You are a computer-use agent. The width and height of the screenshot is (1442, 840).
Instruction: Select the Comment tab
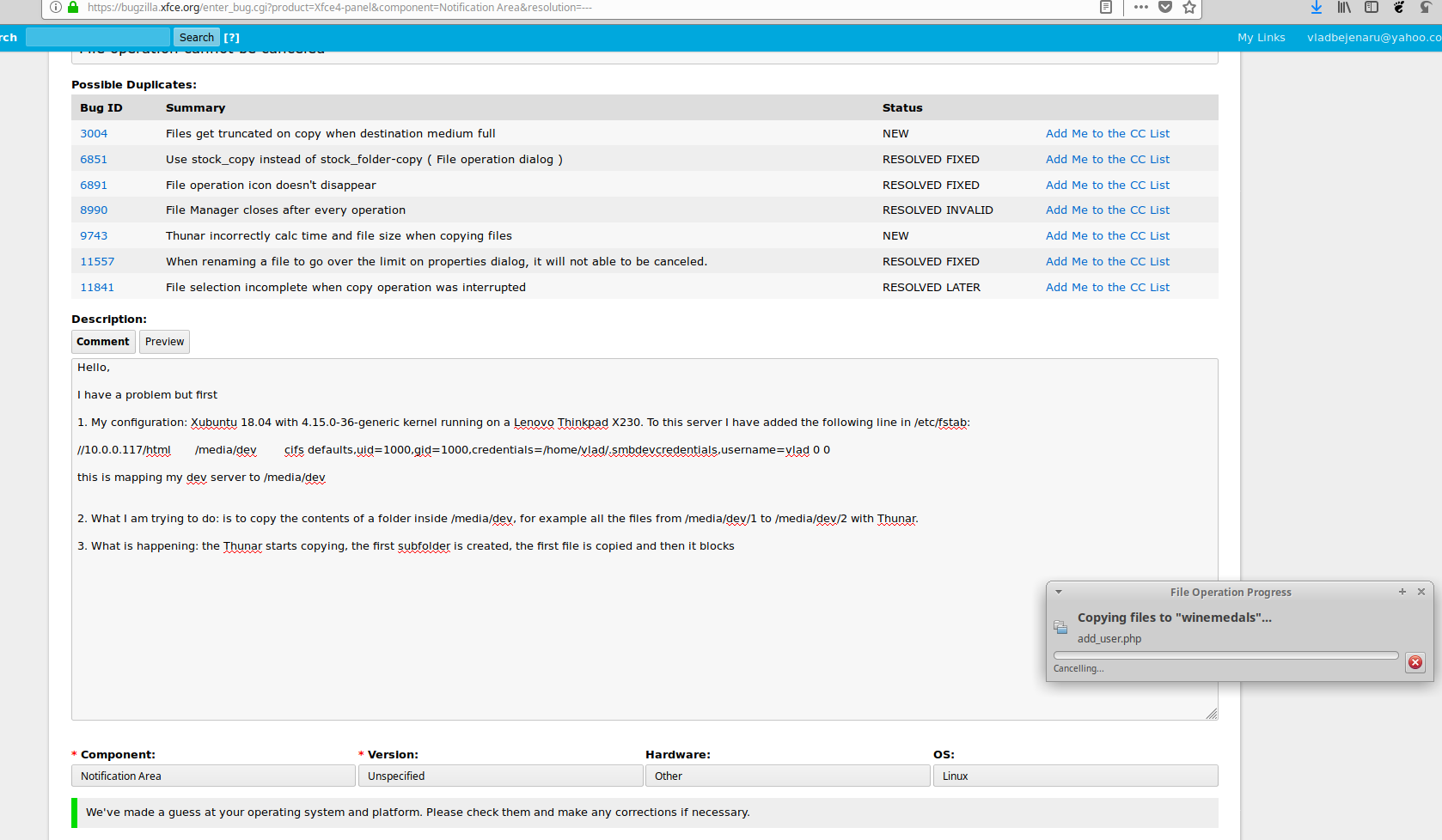click(x=103, y=342)
